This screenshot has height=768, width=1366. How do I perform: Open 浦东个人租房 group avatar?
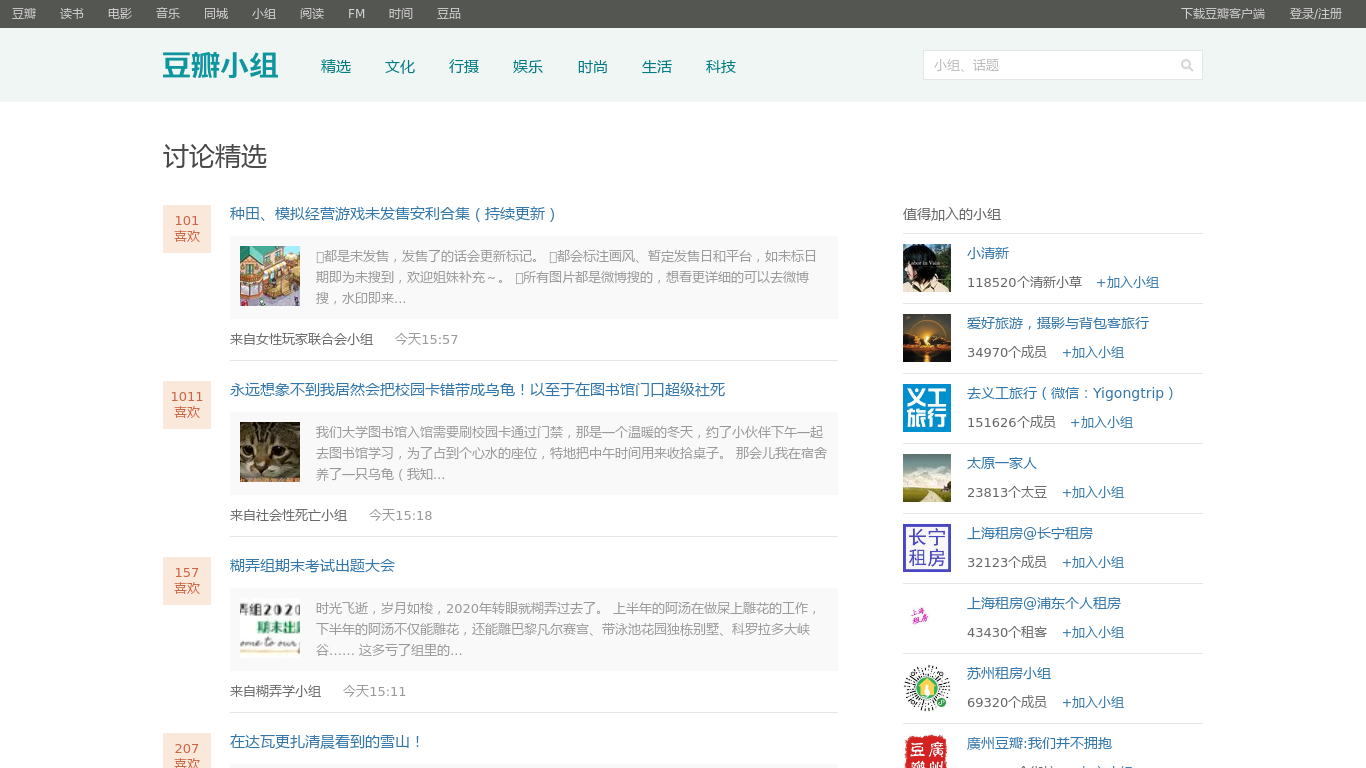coord(927,618)
